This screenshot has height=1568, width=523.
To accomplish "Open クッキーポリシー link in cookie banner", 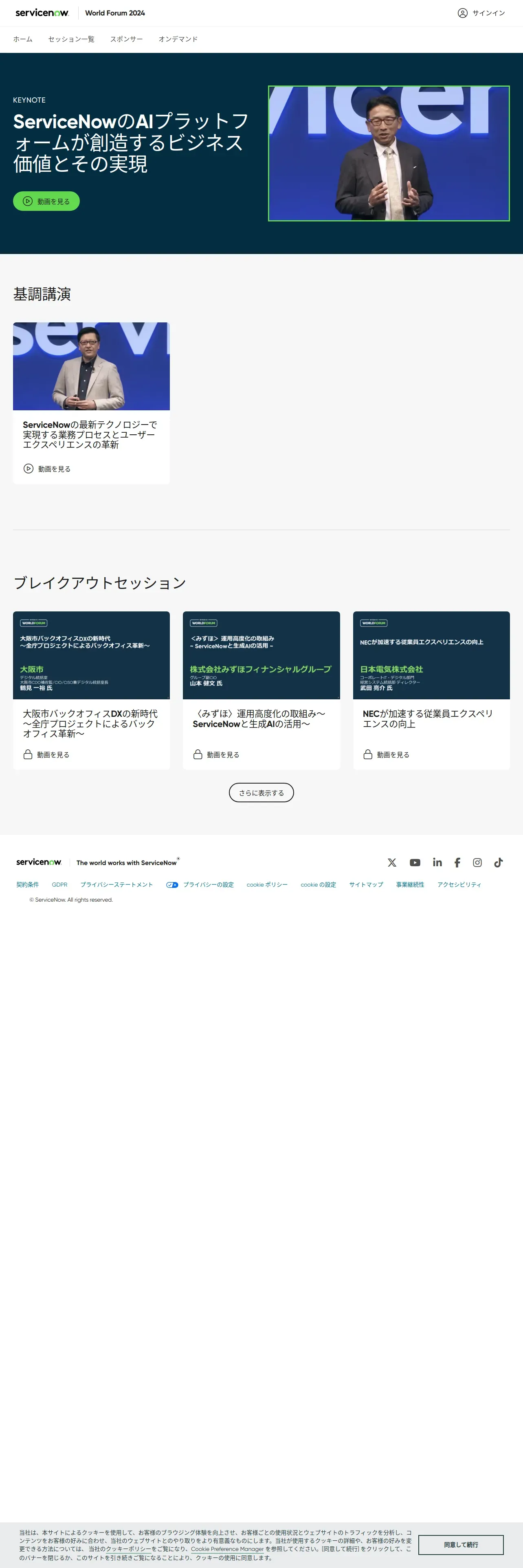I will (x=128, y=1549).
